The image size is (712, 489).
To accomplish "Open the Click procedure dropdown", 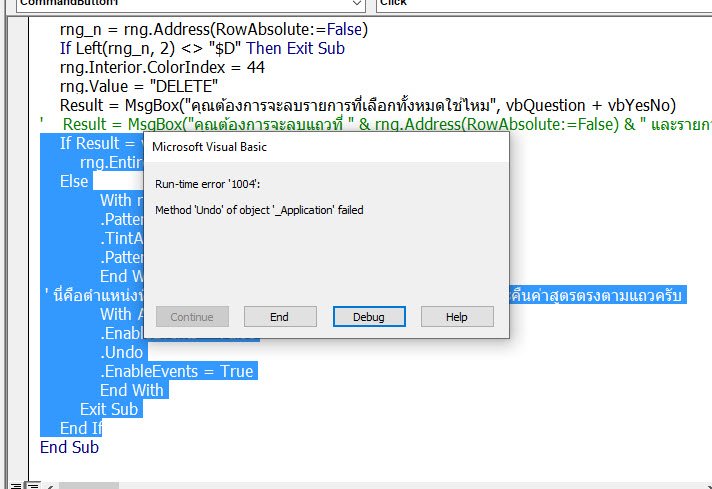I will pos(540,4).
